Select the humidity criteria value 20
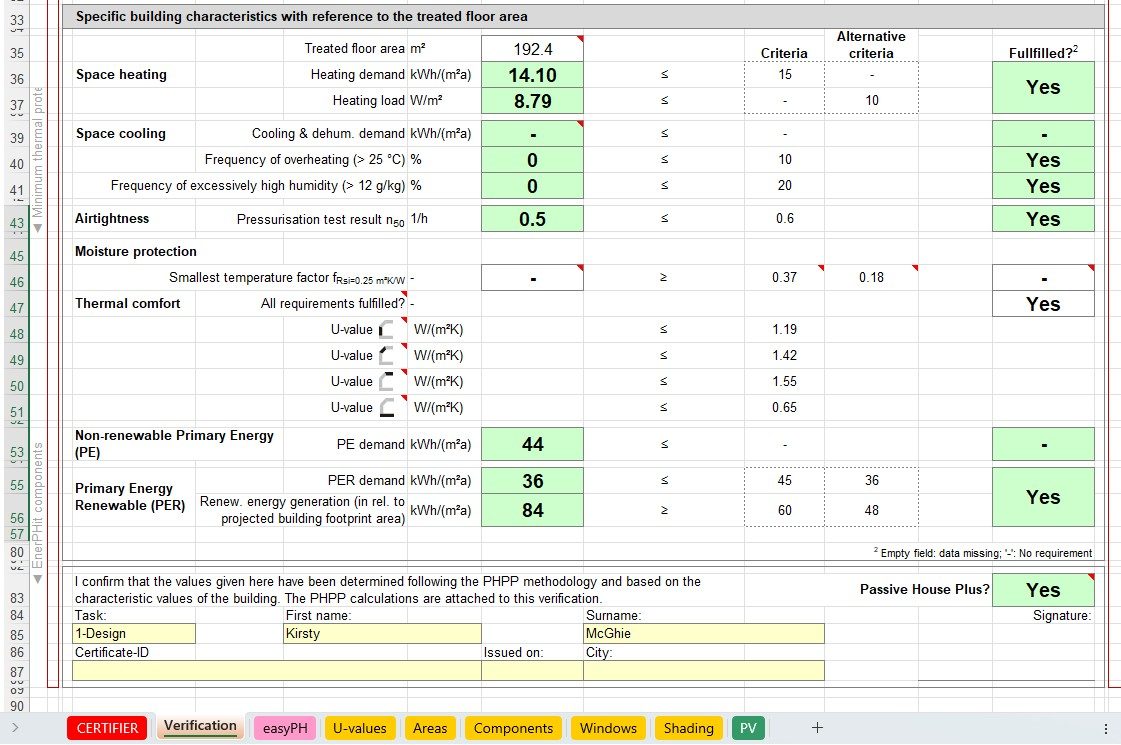This screenshot has height=745, width=1121. (x=784, y=185)
